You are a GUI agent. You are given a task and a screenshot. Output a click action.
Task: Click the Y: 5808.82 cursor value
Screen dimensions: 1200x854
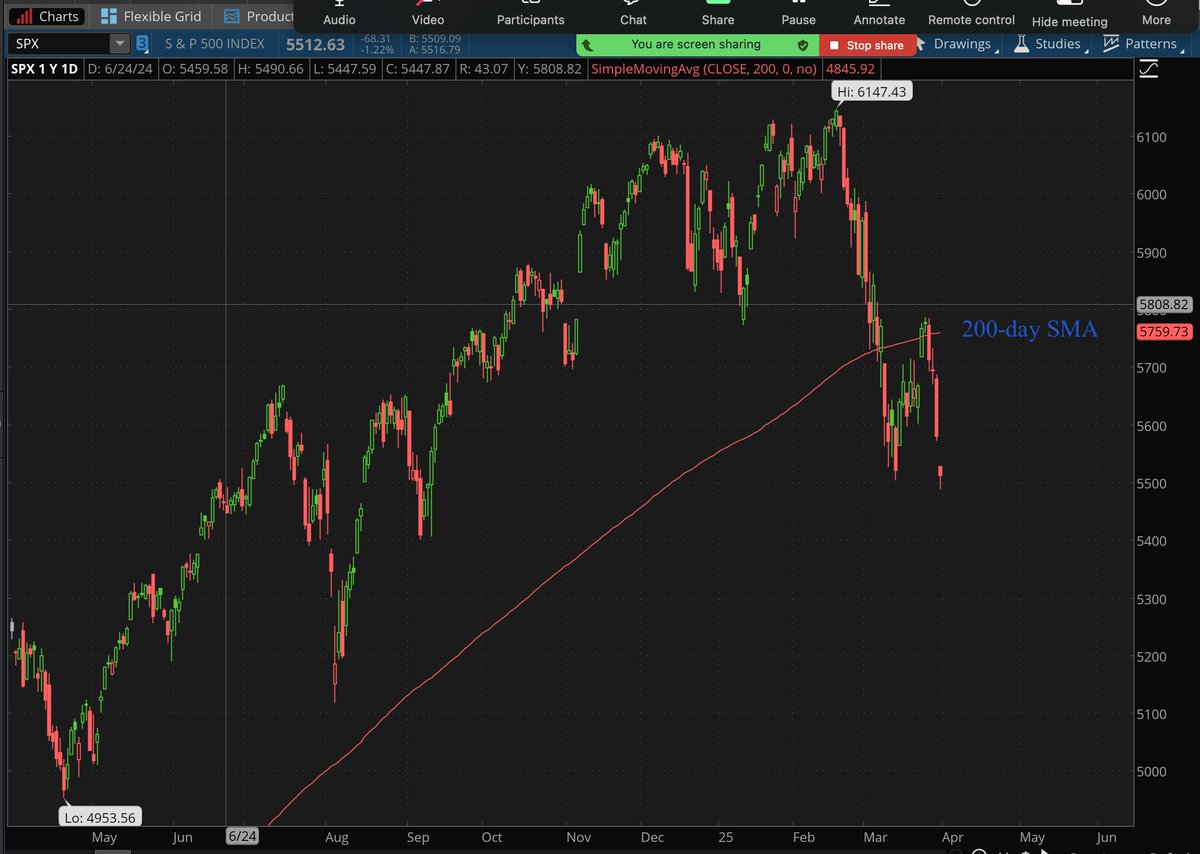click(x=552, y=69)
